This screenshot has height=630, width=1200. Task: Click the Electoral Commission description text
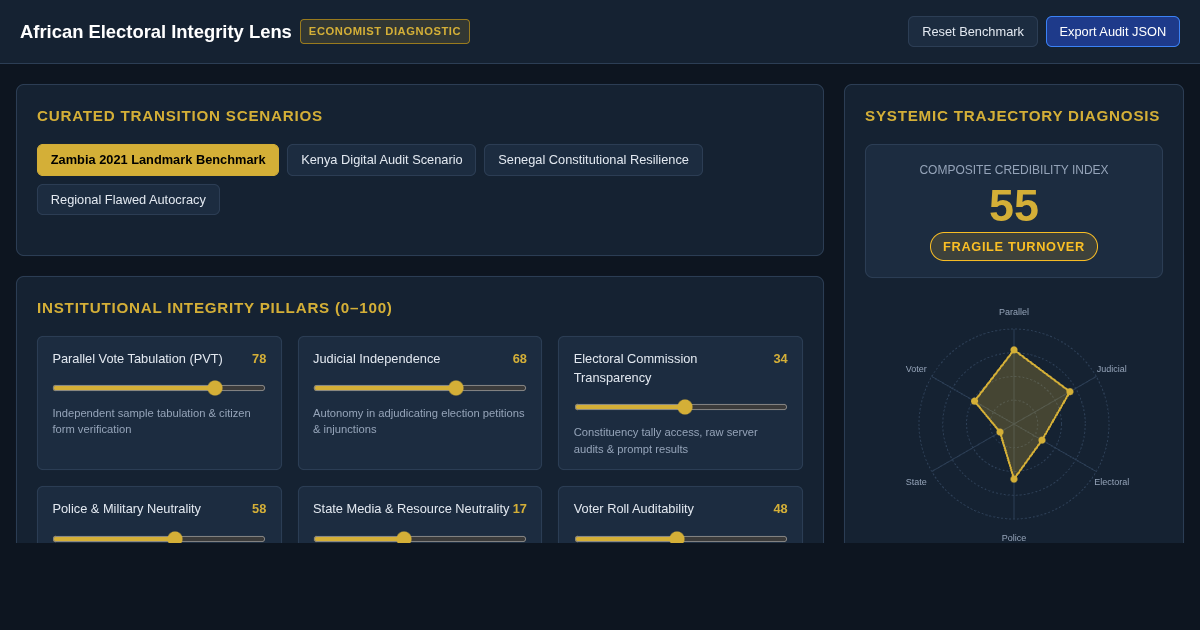pos(666,440)
